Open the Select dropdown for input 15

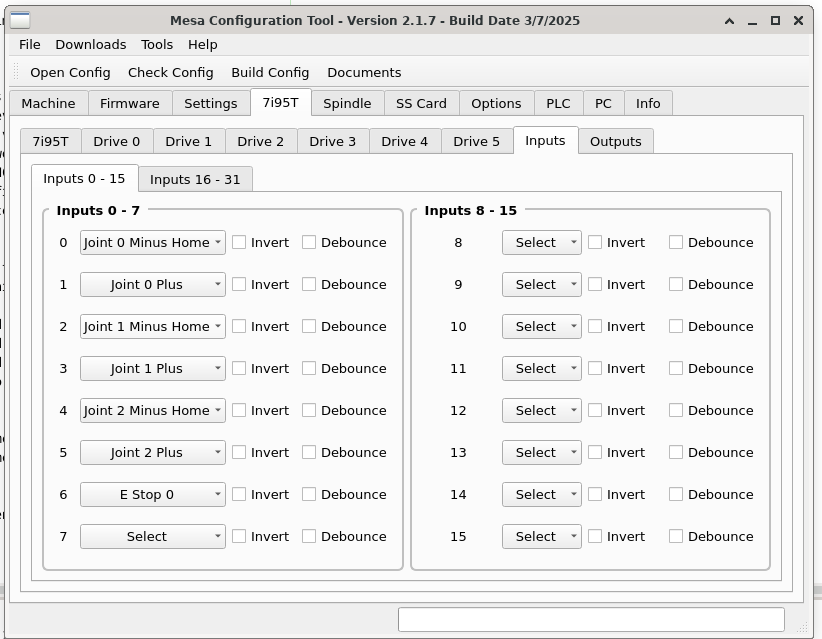tap(542, 536)
